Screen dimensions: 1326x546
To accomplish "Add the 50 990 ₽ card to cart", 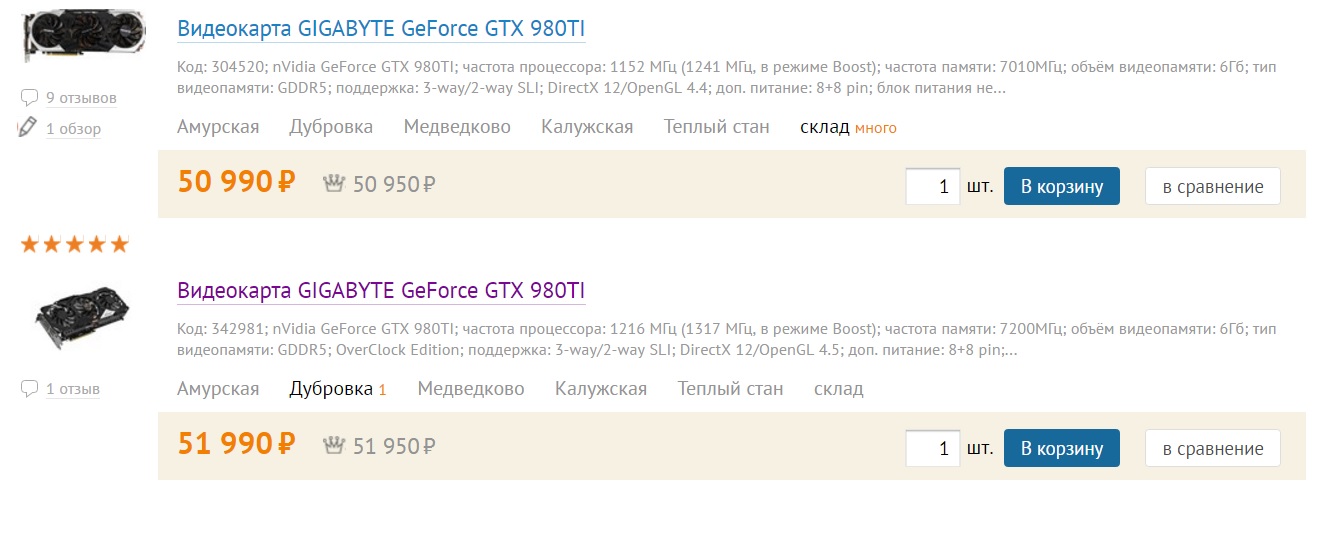I will [x=1061, y=186].
